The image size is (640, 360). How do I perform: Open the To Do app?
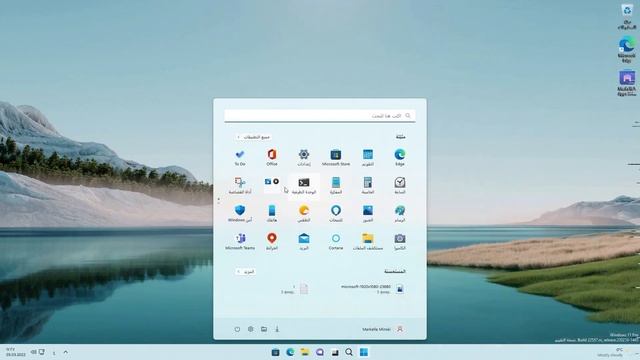click(240, 157)
